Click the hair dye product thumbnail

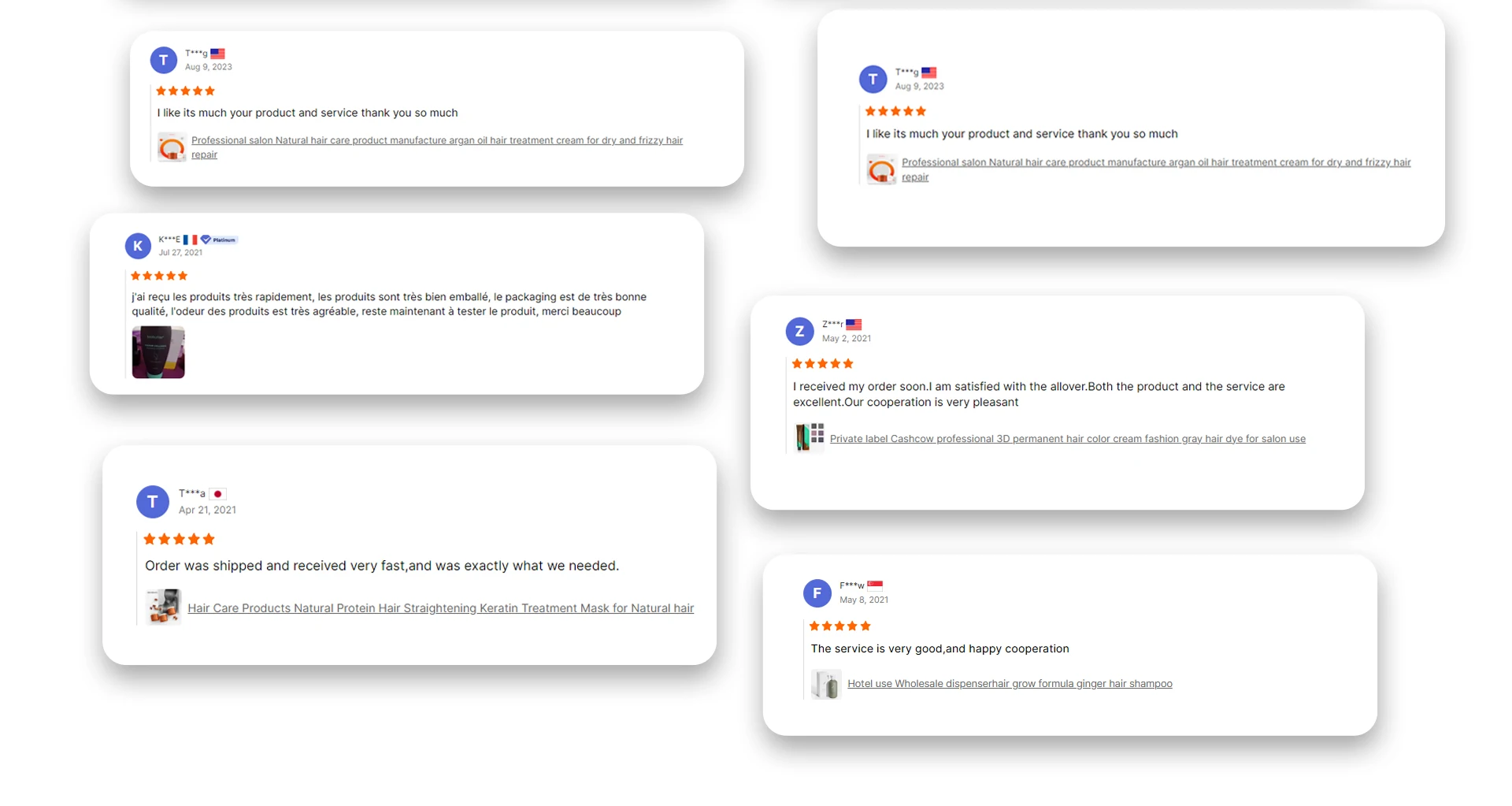tap(810, 436)
